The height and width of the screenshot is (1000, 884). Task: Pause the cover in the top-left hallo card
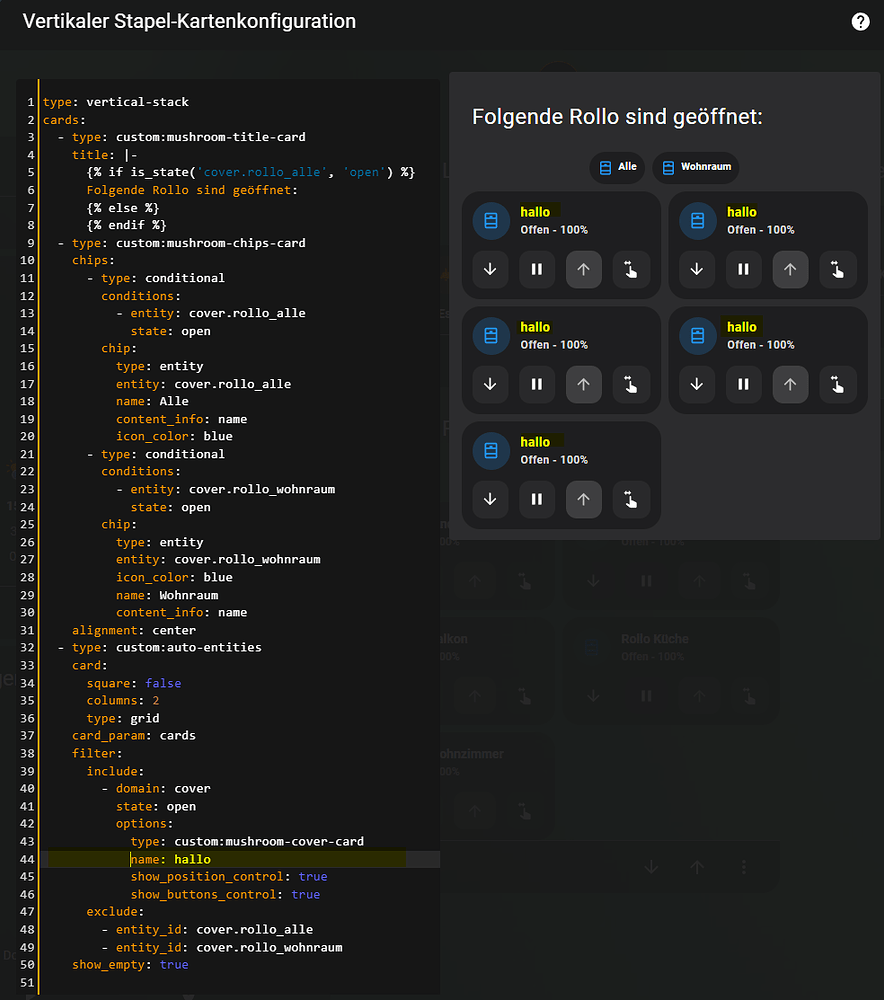[x=537, y=270]
